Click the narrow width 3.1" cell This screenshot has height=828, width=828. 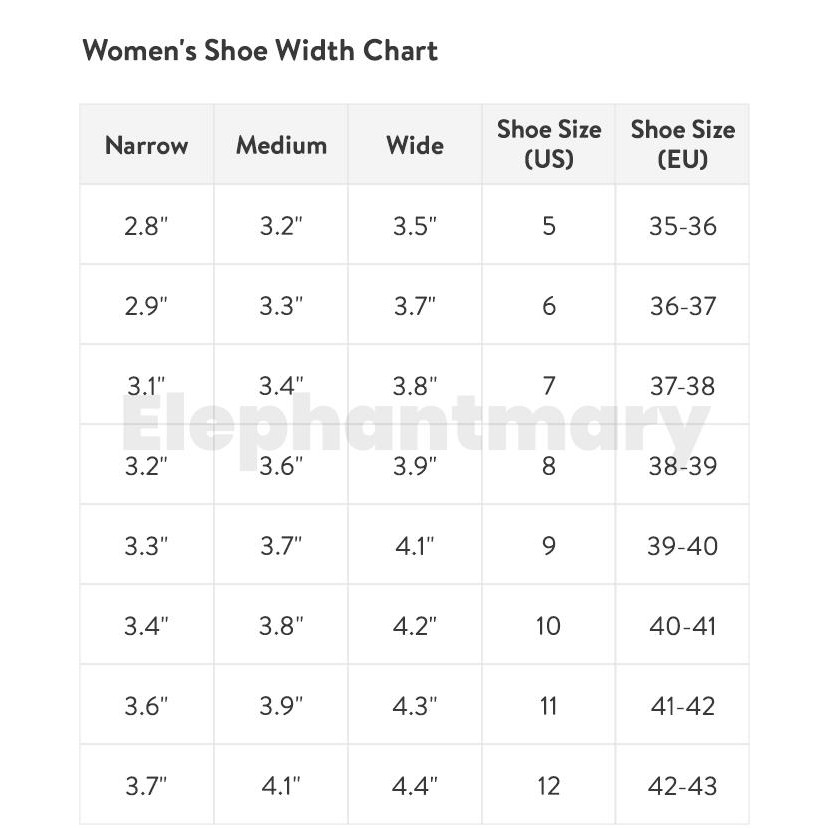[x=146, y=386]
